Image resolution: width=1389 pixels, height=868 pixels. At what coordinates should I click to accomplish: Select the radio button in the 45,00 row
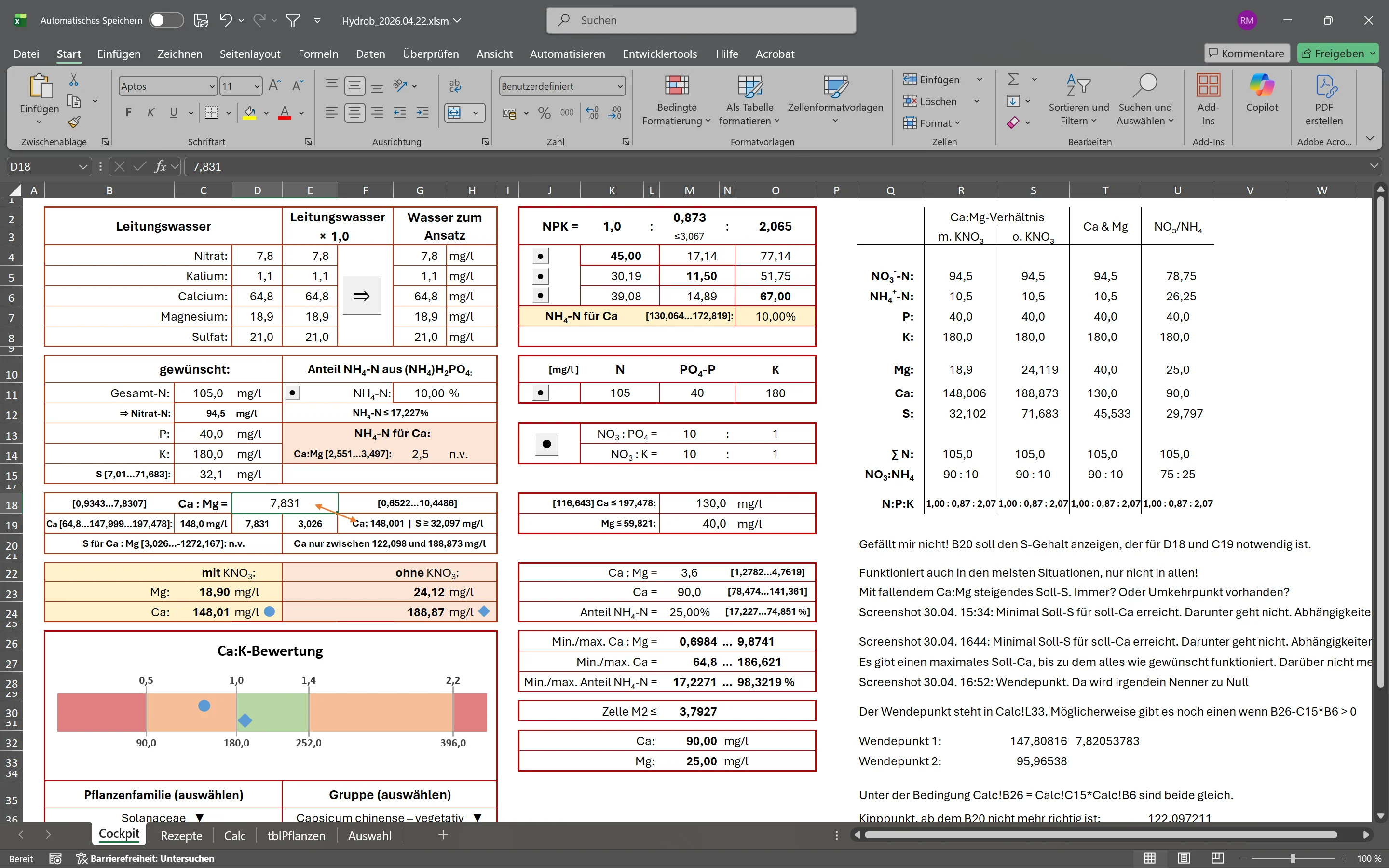point(540,256)
